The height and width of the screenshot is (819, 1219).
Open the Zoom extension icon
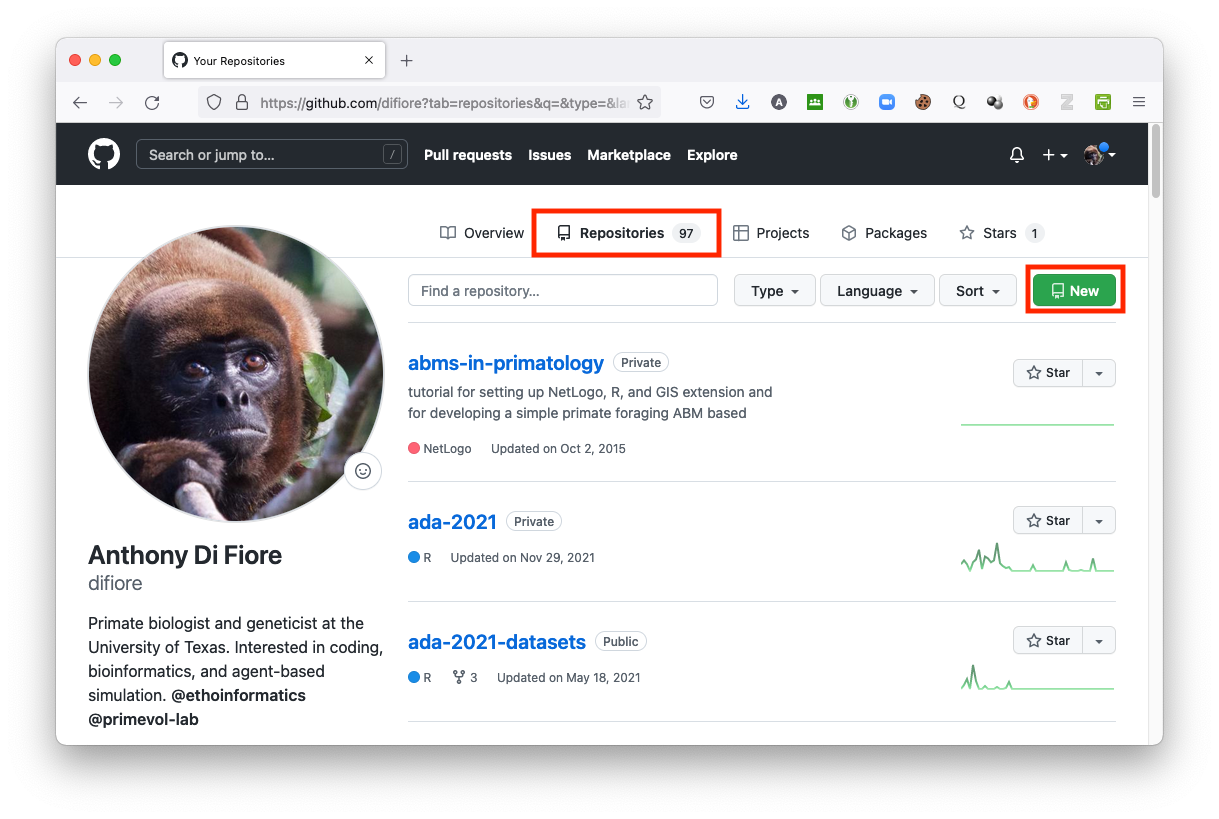886,102
